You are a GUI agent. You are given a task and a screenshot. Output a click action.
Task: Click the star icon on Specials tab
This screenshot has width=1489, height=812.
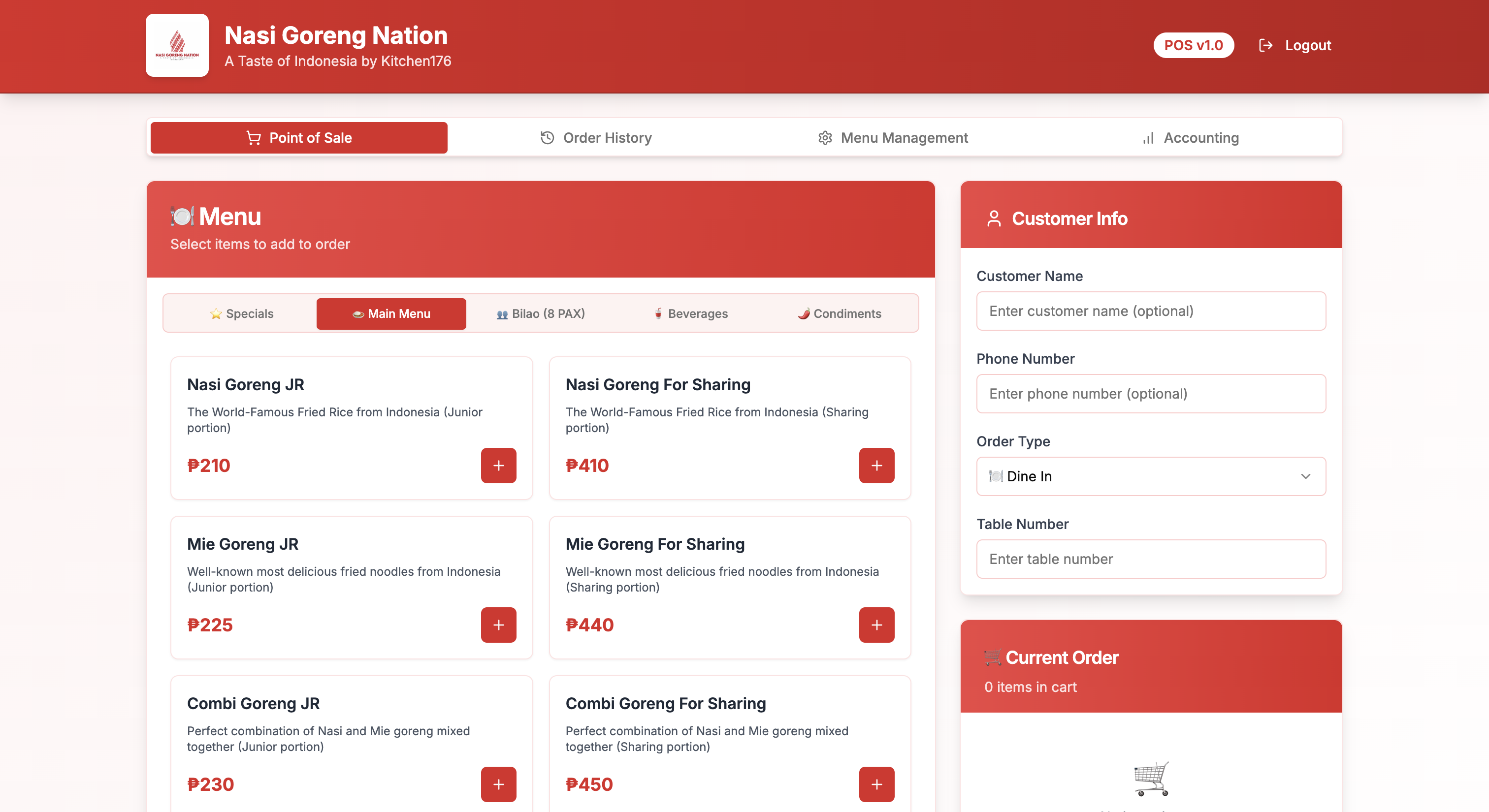[216, 313]
